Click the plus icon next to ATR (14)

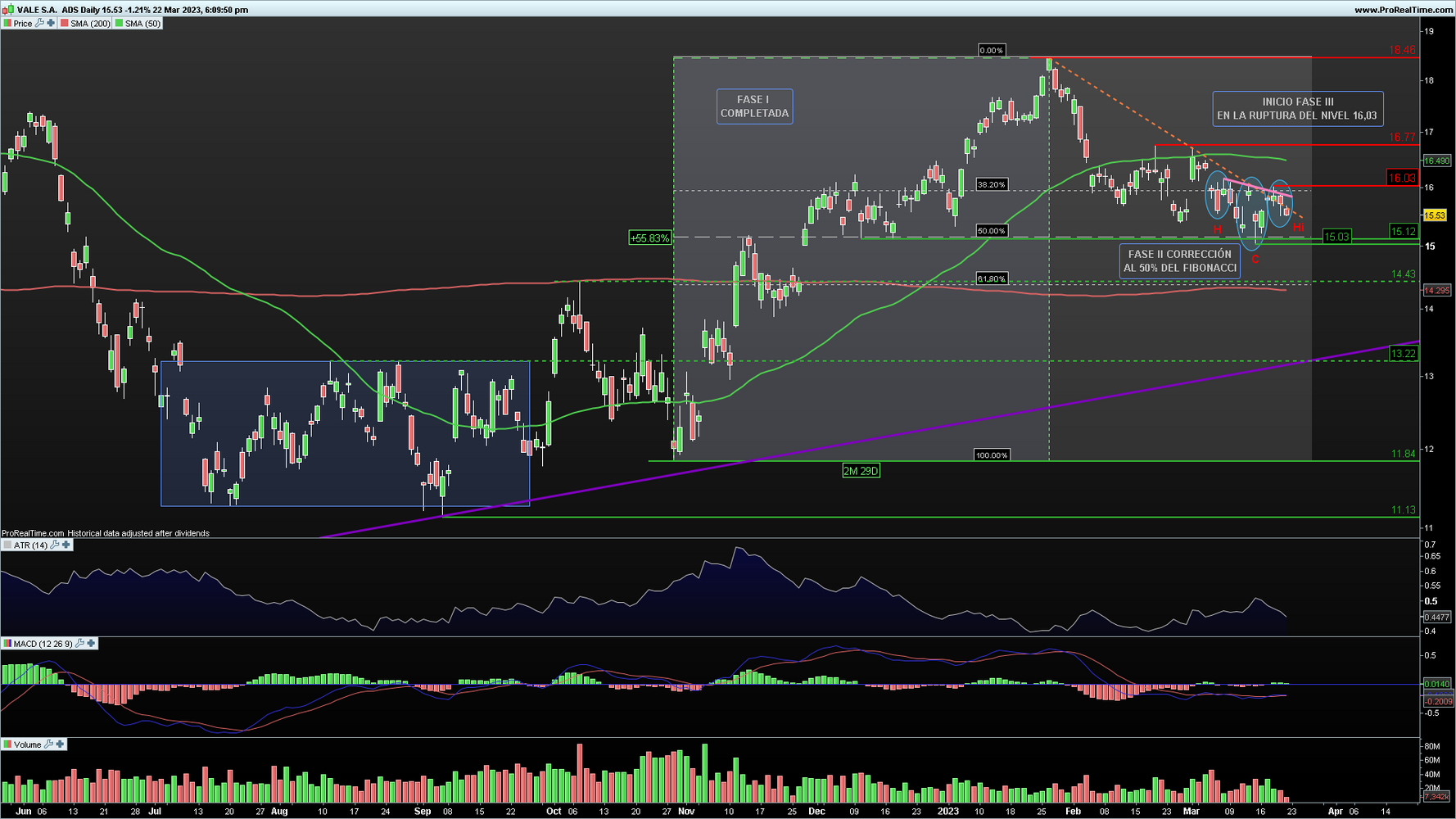66,545
